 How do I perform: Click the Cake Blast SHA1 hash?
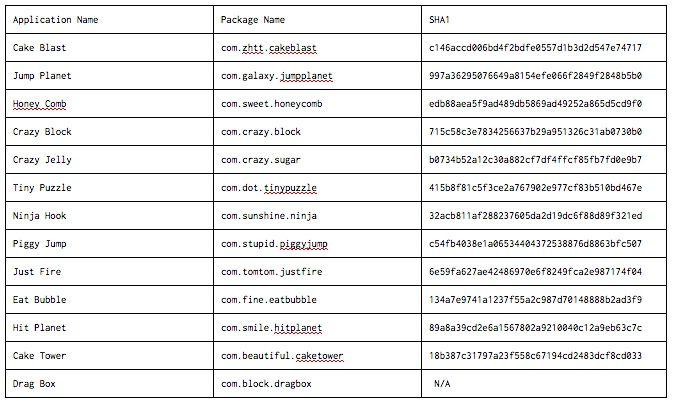pos(536,48)
